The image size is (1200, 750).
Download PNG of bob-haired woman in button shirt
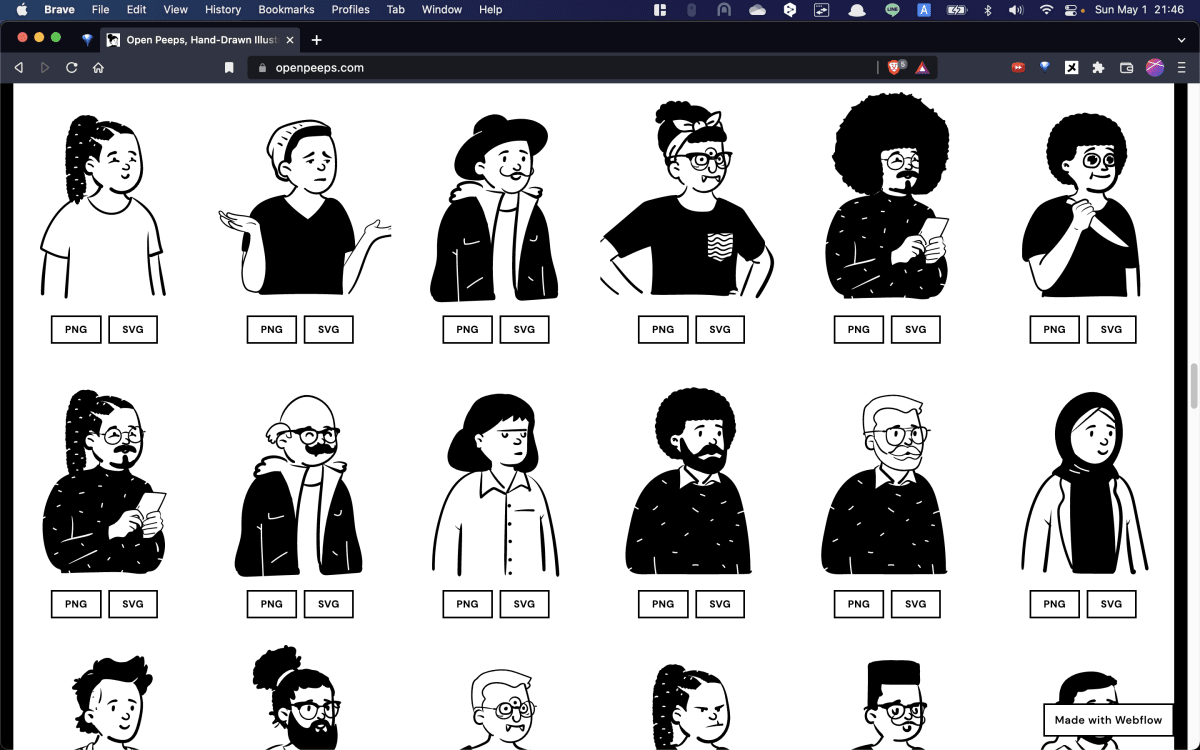(467, 604)
